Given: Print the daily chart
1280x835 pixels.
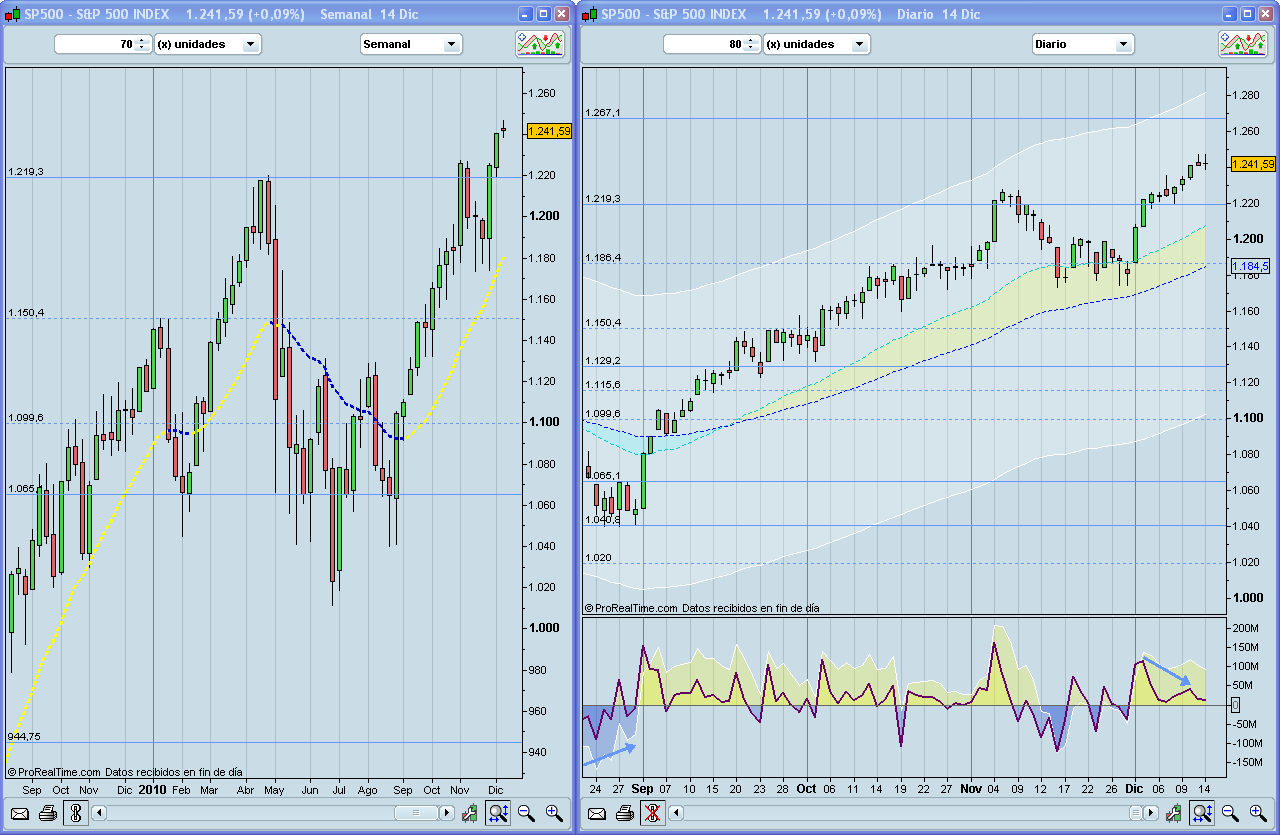Looking at the screenshot, I should coord(624,813).
